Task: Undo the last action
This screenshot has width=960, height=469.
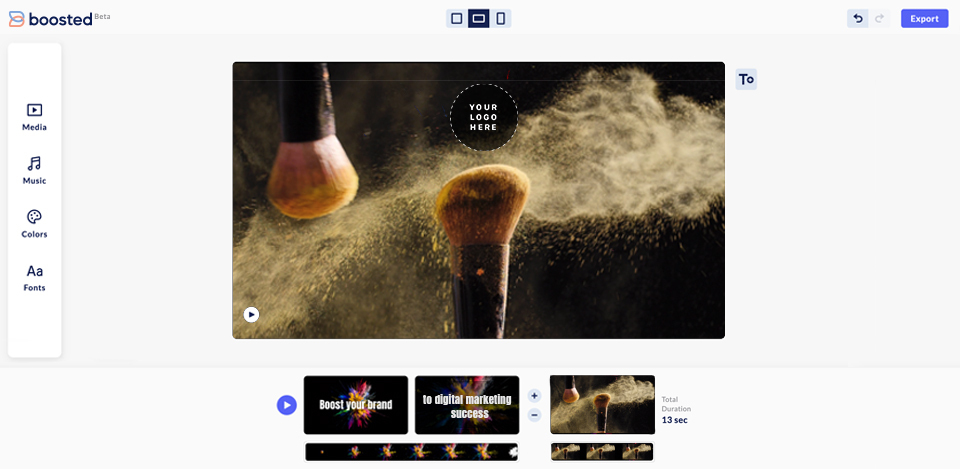Action: click(x=858, y=18)
